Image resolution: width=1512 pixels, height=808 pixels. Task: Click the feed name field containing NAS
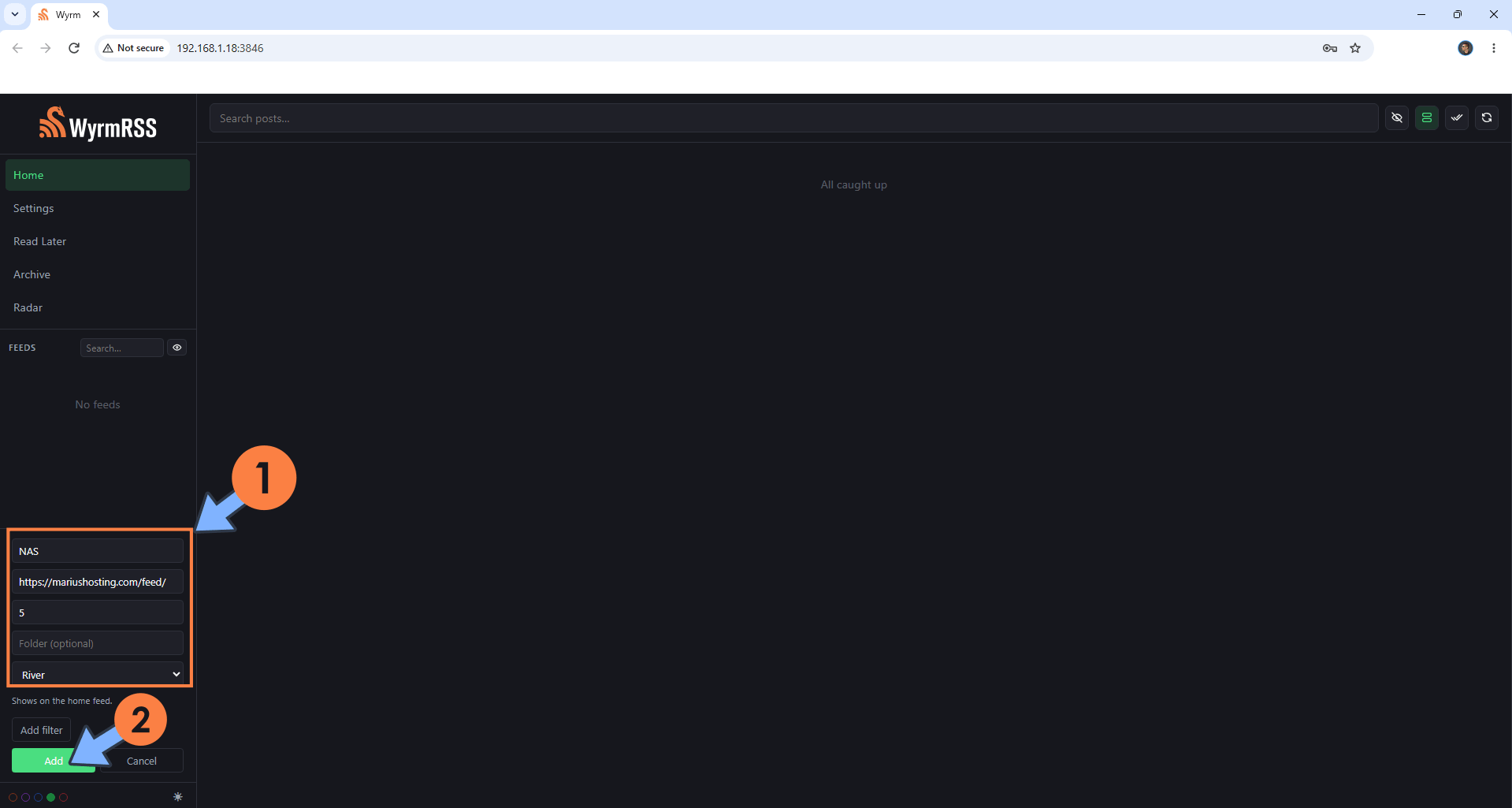click(98, 551)
